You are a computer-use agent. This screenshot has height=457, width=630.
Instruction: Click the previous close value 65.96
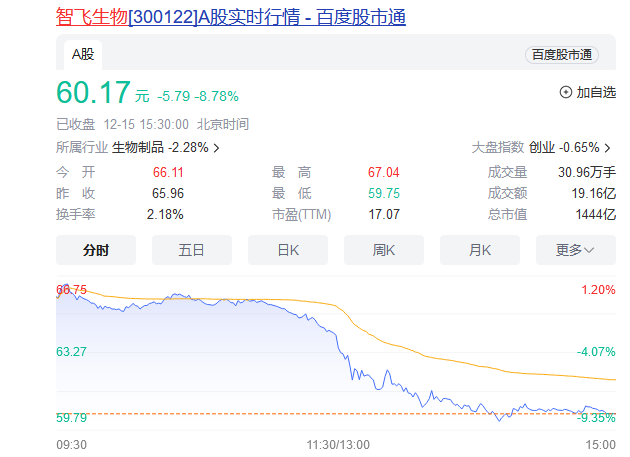point(168,193)
